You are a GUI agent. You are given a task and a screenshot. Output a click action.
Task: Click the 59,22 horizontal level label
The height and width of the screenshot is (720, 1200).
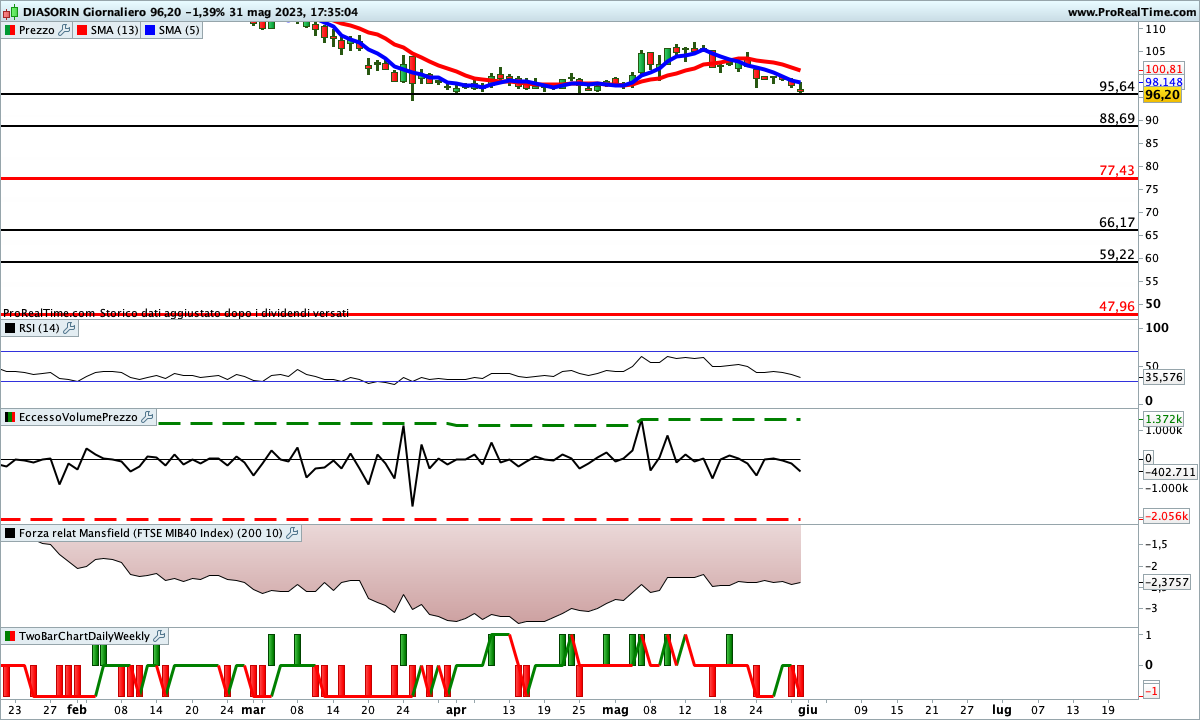(1117, 255)
